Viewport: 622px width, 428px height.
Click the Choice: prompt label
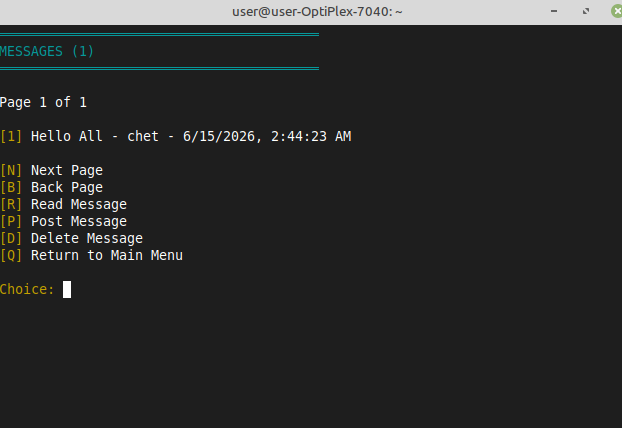(27, 290)
